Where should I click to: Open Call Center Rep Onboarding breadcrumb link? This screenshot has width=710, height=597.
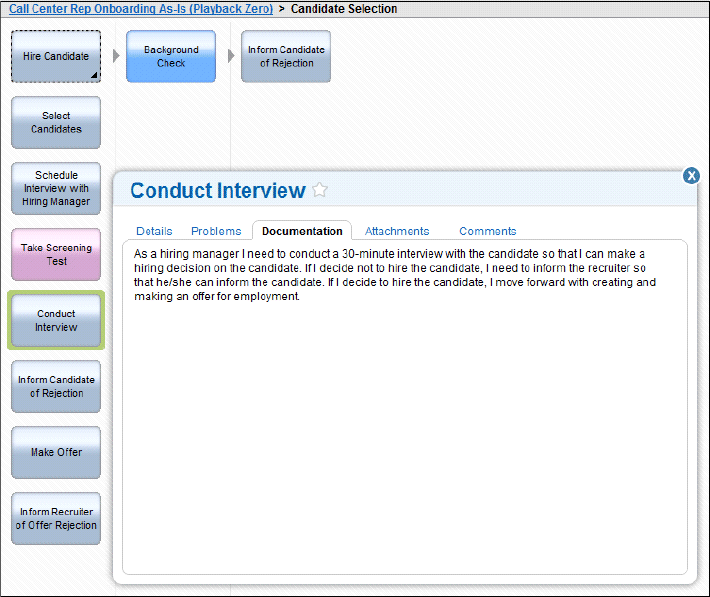pyautogui.click(x=141, y=9)
